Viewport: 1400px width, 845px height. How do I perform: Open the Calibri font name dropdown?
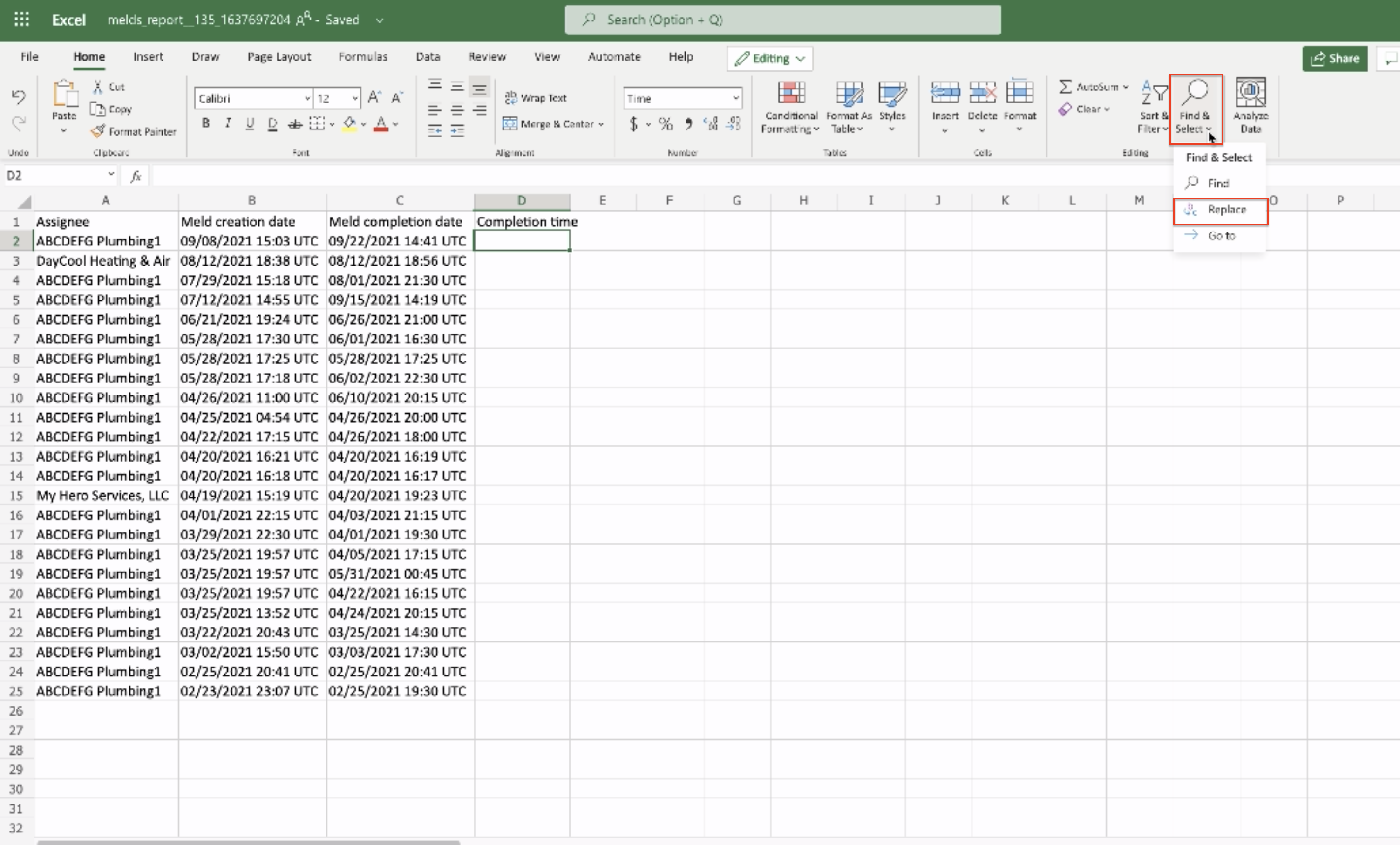tap(307, 98)
